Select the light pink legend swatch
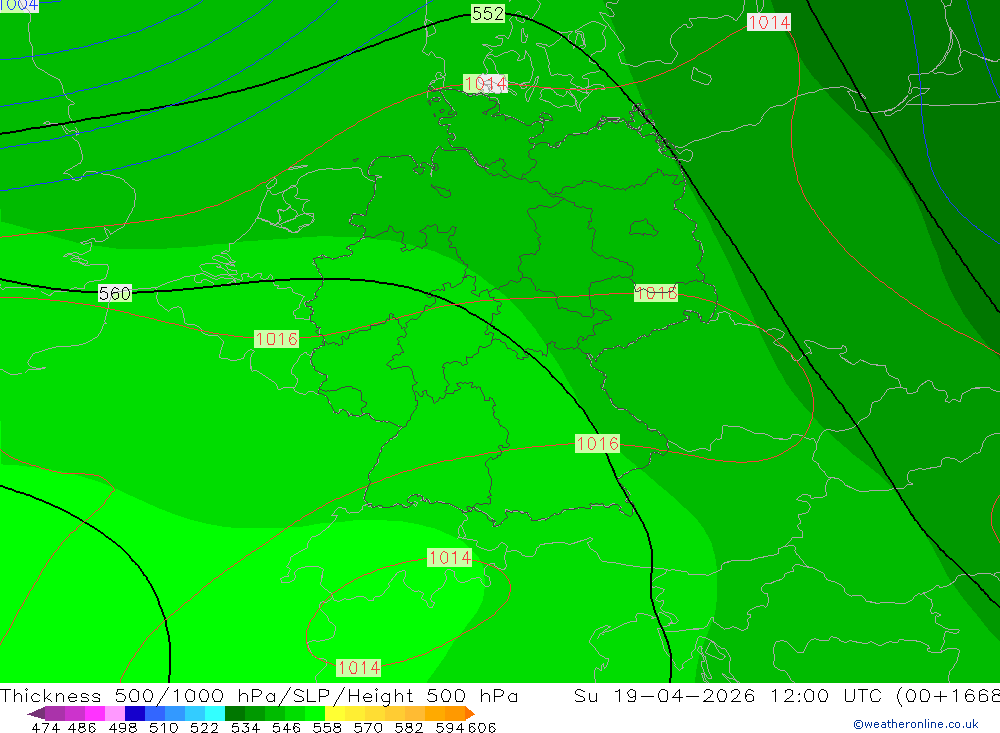 tap(115, 713)
